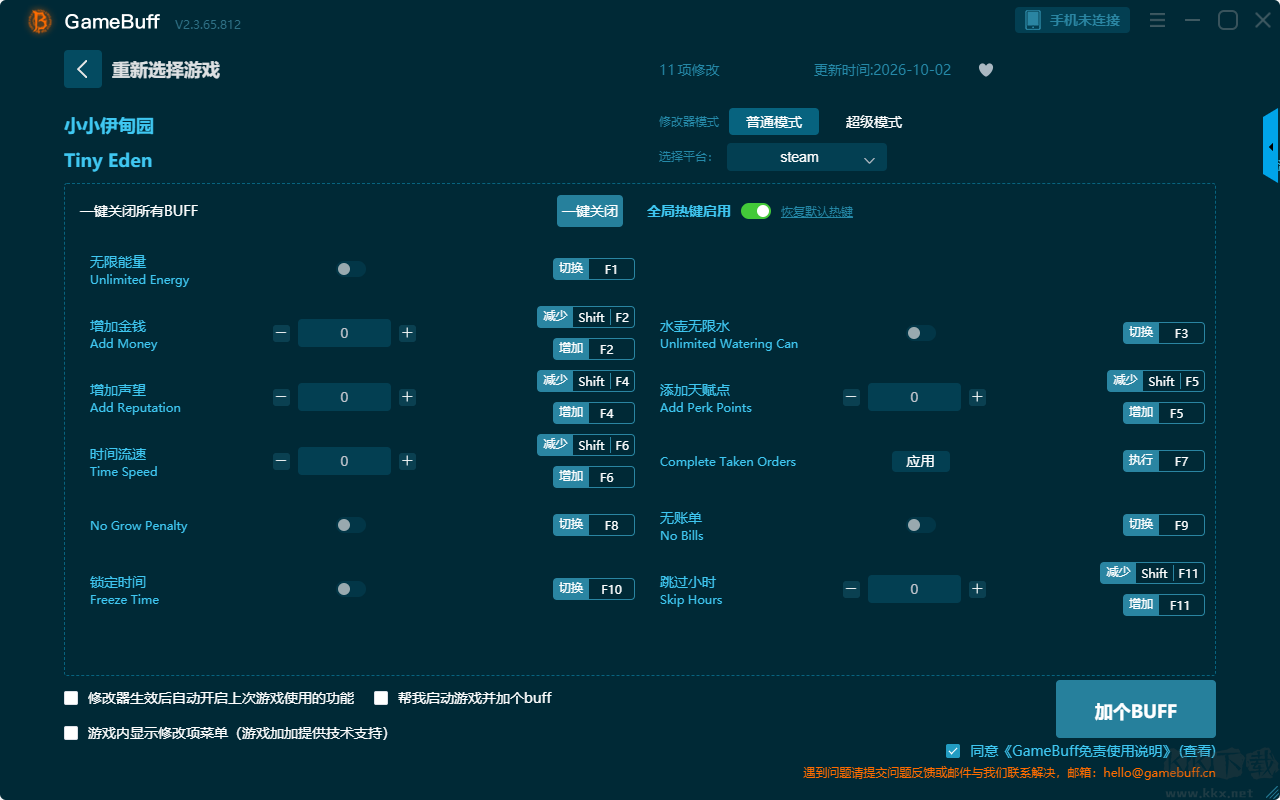
Task: Click the heart favorite icon
Action: coord(986,70)
